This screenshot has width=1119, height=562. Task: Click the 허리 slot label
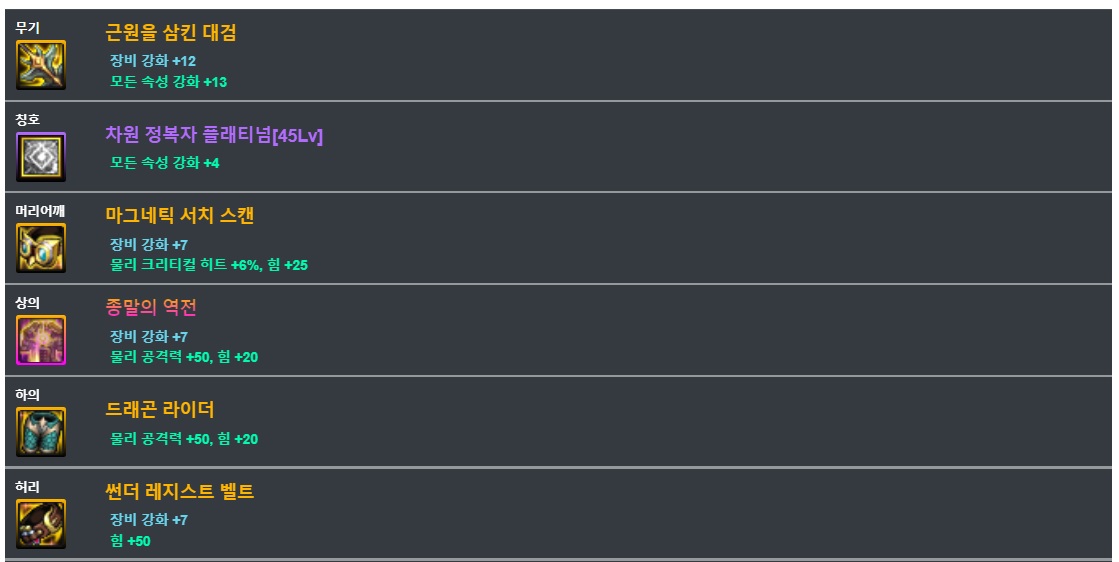[x=27, y=486]
